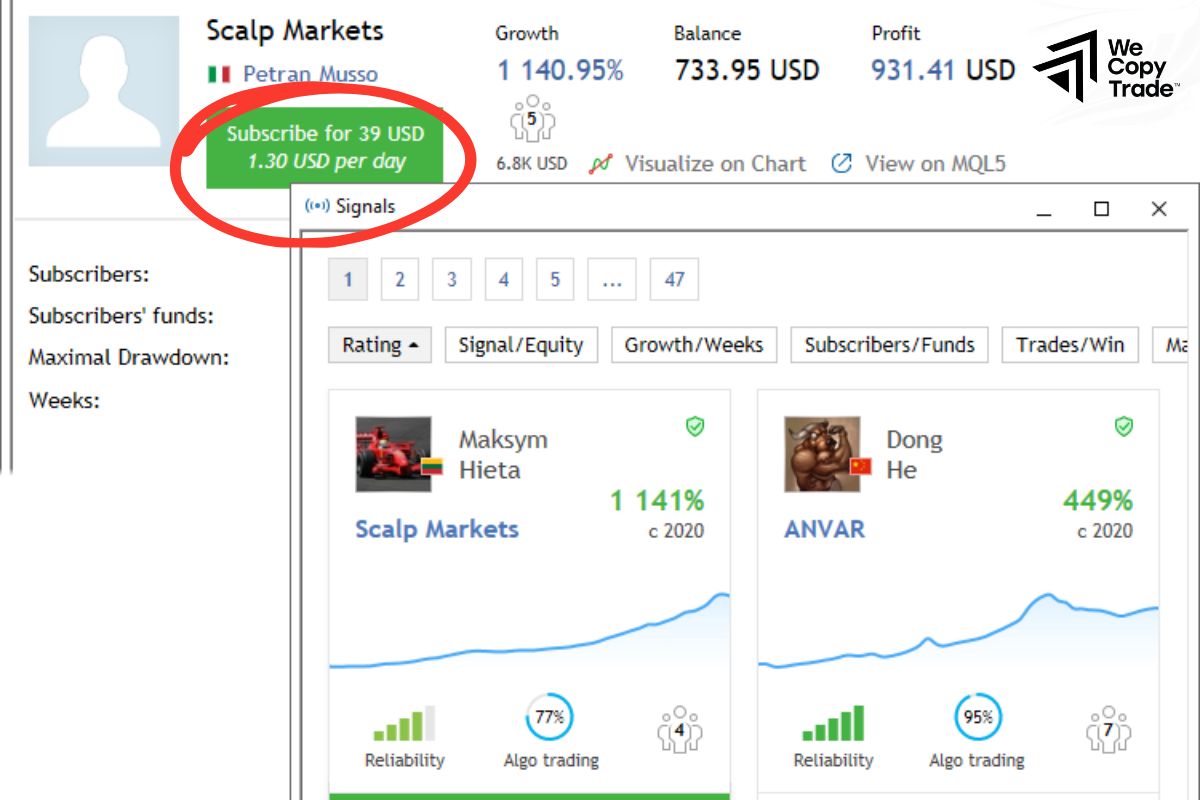Click the Formula 1 car avatar thumbnail
Viewport: 1200px width, 800px height.
pyautogui.click(x=393, y=454)
